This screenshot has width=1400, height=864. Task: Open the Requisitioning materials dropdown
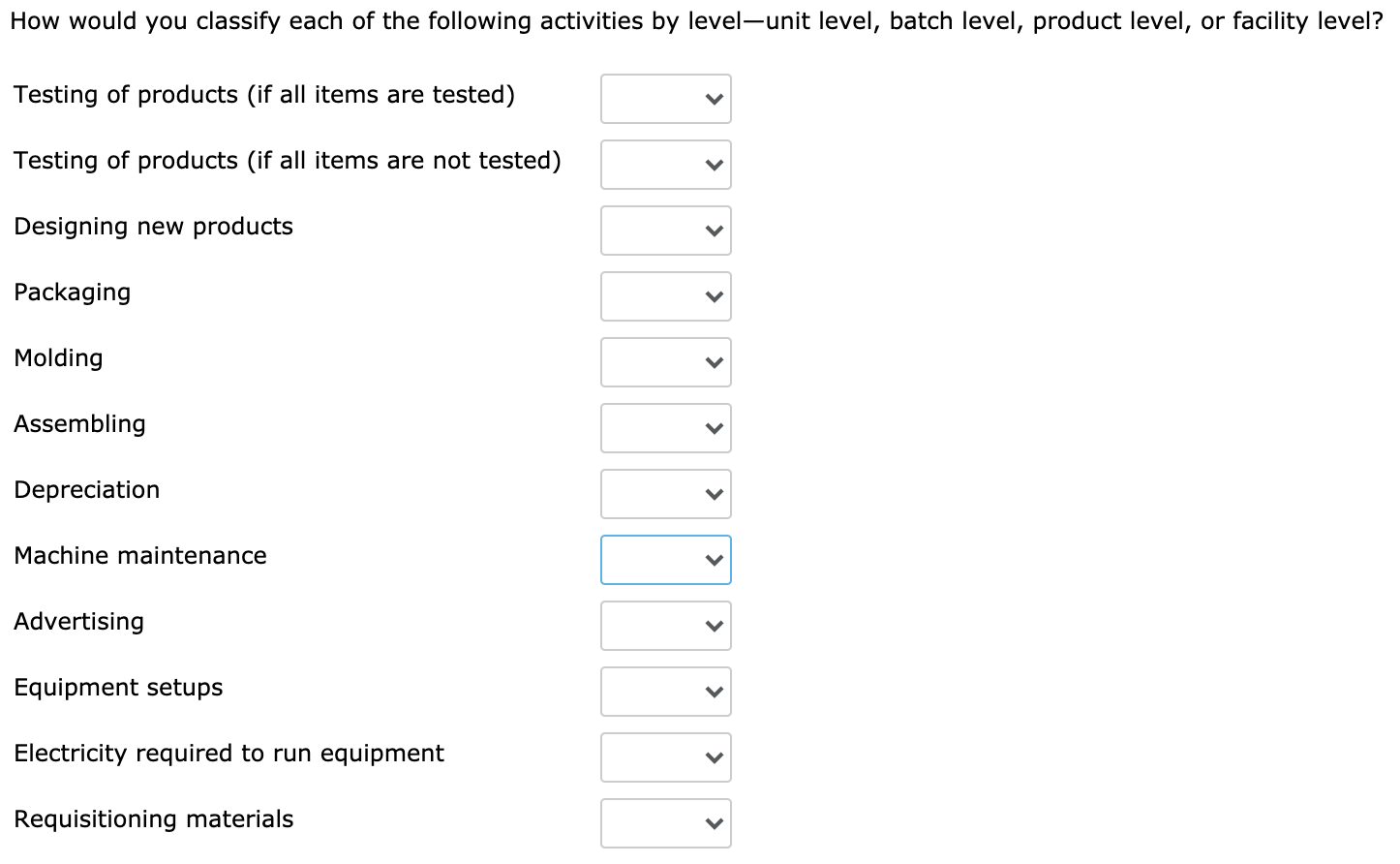point(665,823)
